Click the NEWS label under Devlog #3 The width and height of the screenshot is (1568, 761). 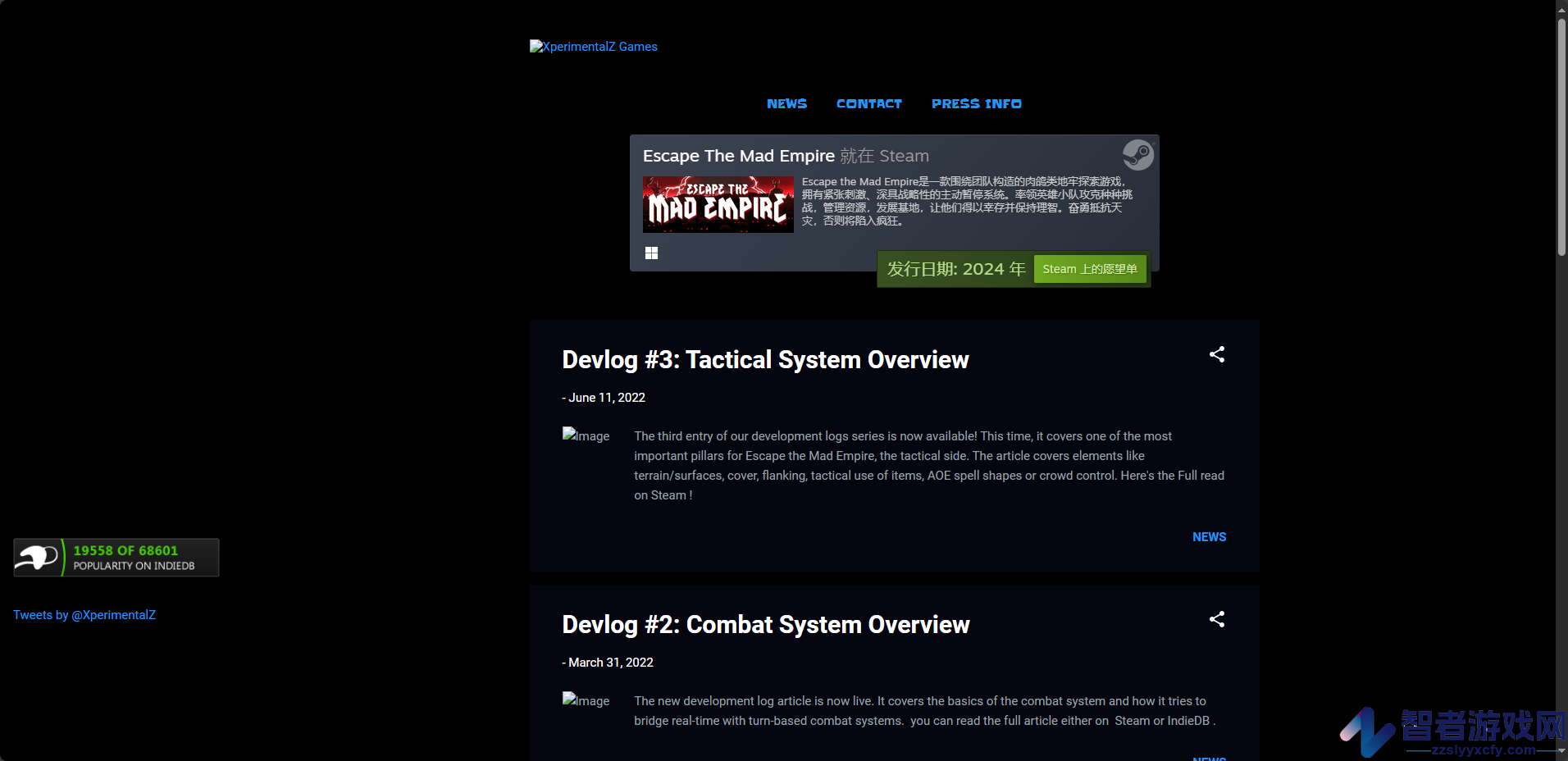click(1210, 537)
